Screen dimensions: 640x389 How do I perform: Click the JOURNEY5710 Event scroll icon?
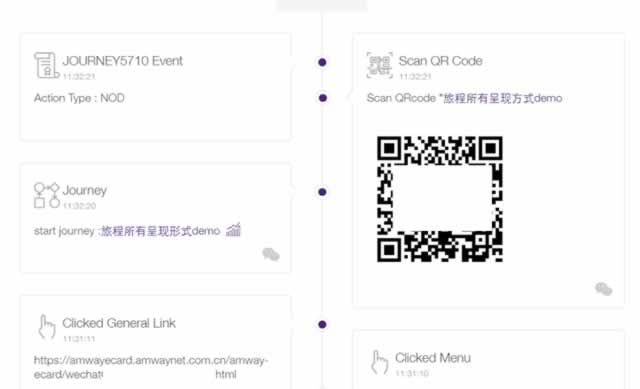[x=47, y=65]
